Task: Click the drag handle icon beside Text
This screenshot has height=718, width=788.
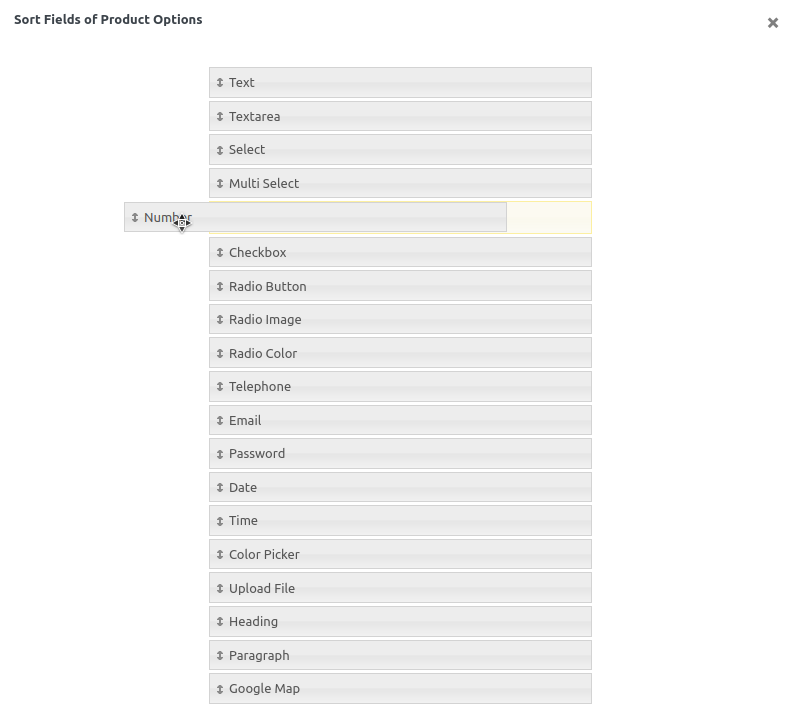Action: [x=220, y=83]
